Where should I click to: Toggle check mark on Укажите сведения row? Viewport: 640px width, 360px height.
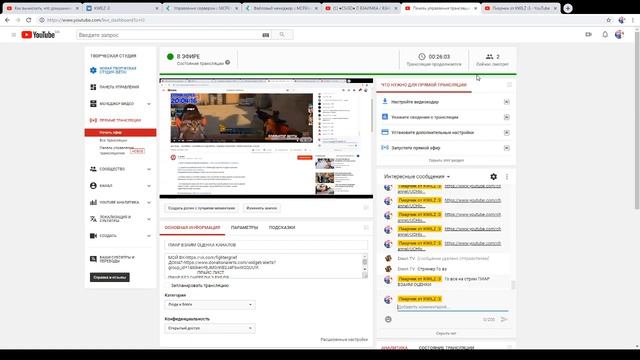click(x=507, y=117)
